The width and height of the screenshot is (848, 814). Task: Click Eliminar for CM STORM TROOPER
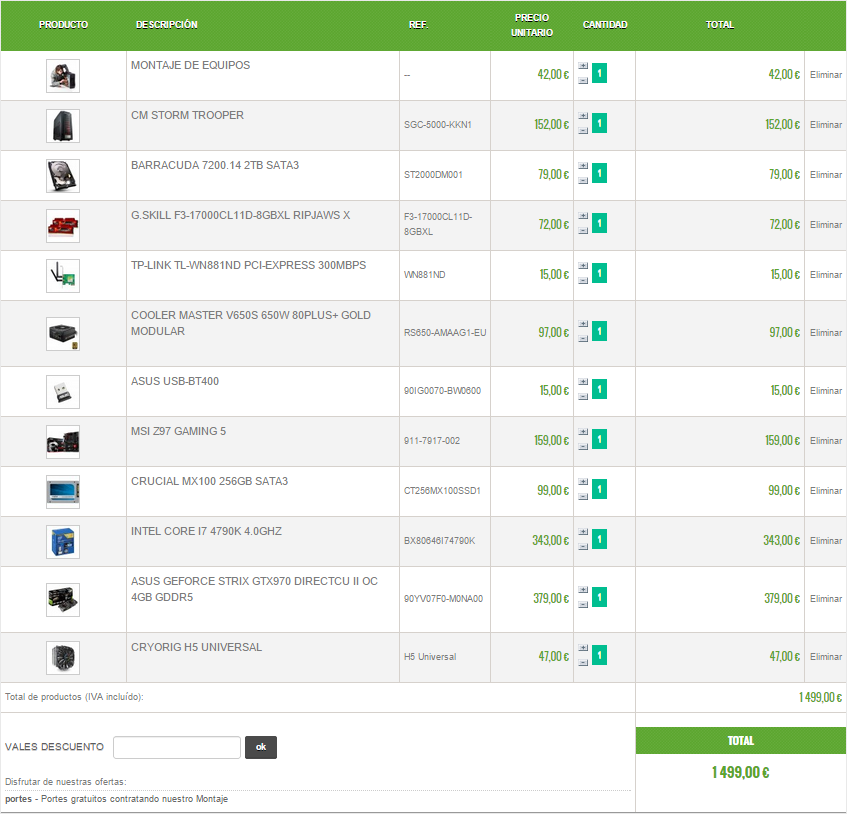[x=826, y=124]
